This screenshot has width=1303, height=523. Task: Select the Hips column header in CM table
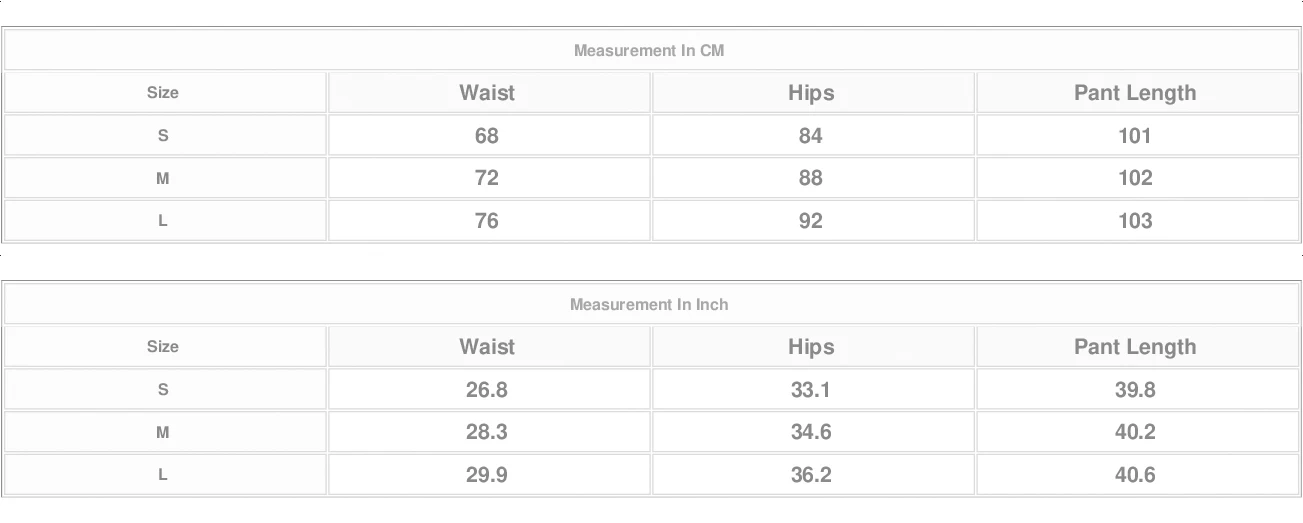click(811, 92)
